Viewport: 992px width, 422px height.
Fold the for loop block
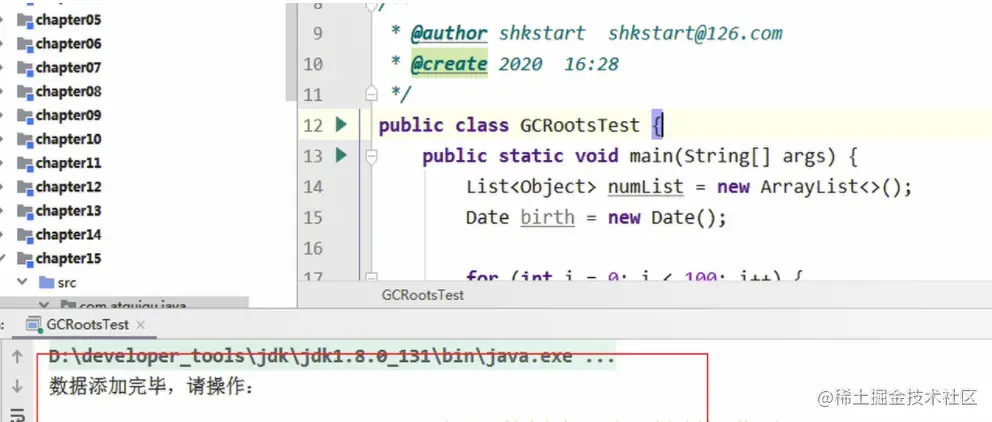371,276
